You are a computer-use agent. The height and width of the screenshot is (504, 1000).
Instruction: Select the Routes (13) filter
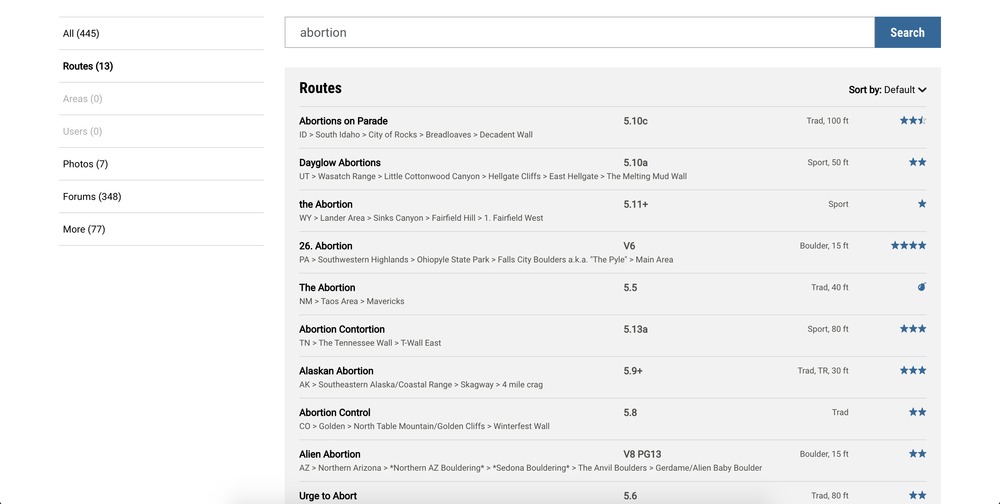pyautogui.click(x=161, y=66)
